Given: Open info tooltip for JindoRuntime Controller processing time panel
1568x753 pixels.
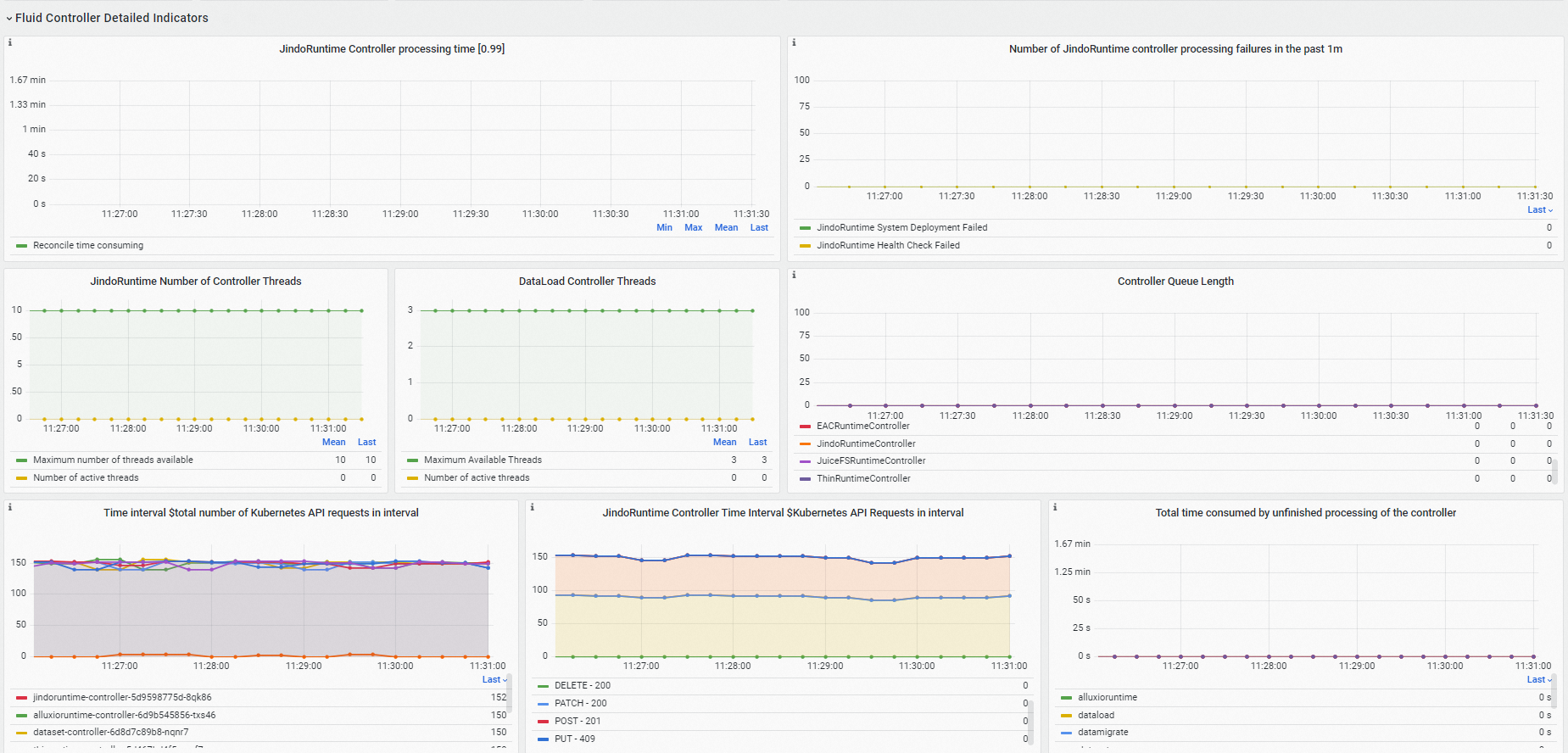Looking at the screenshot, I should coord(10,42).
